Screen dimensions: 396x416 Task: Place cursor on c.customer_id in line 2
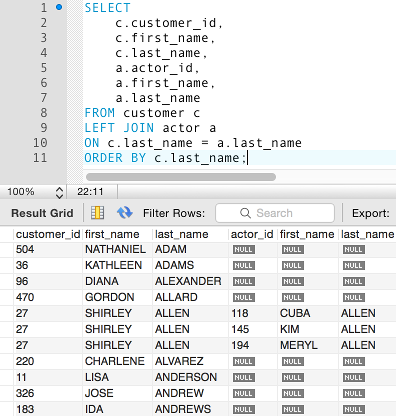point(169,23)
